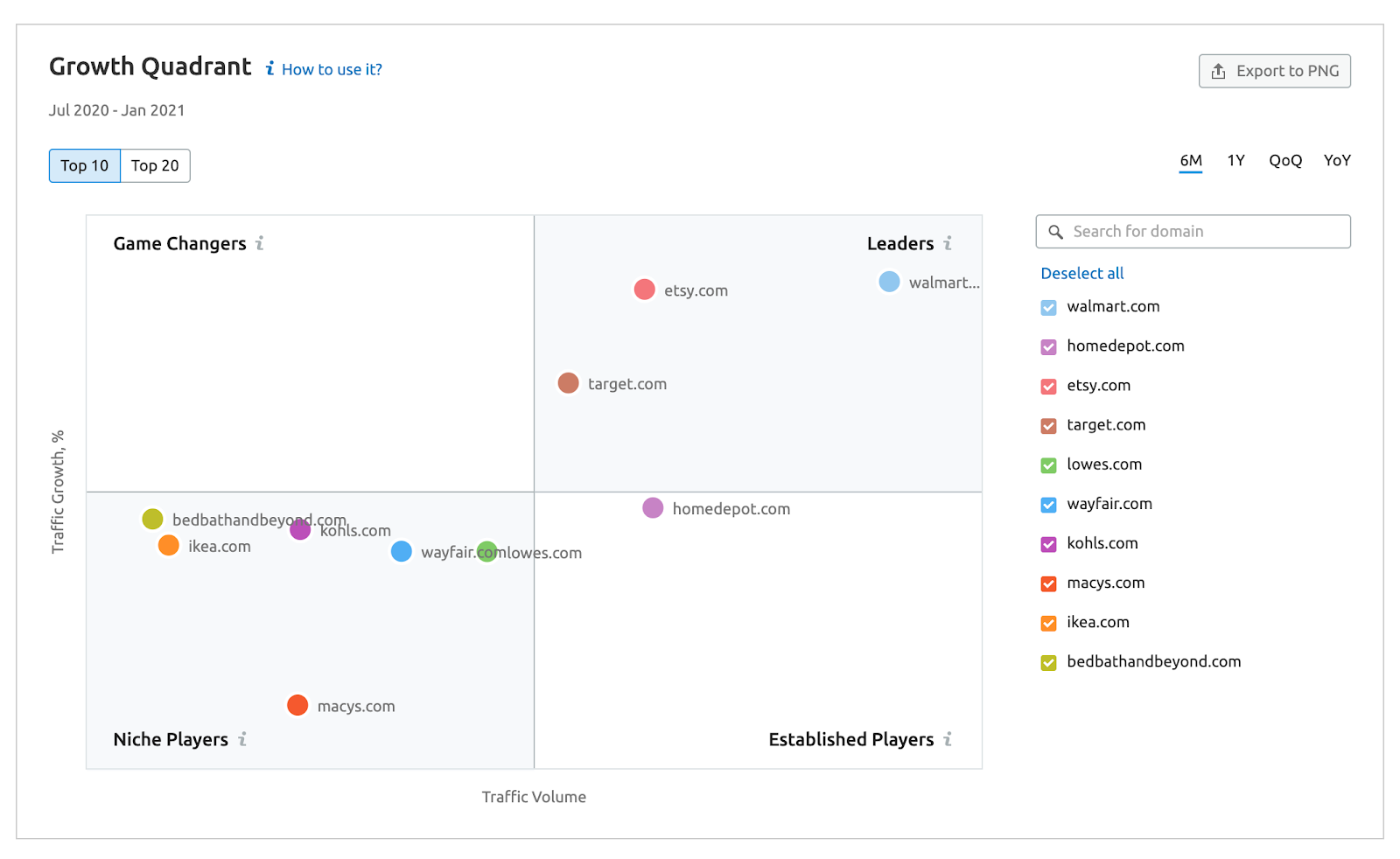1400x859 pixels.
Task: Click the Established Players info icon
Action: [948, 739]
